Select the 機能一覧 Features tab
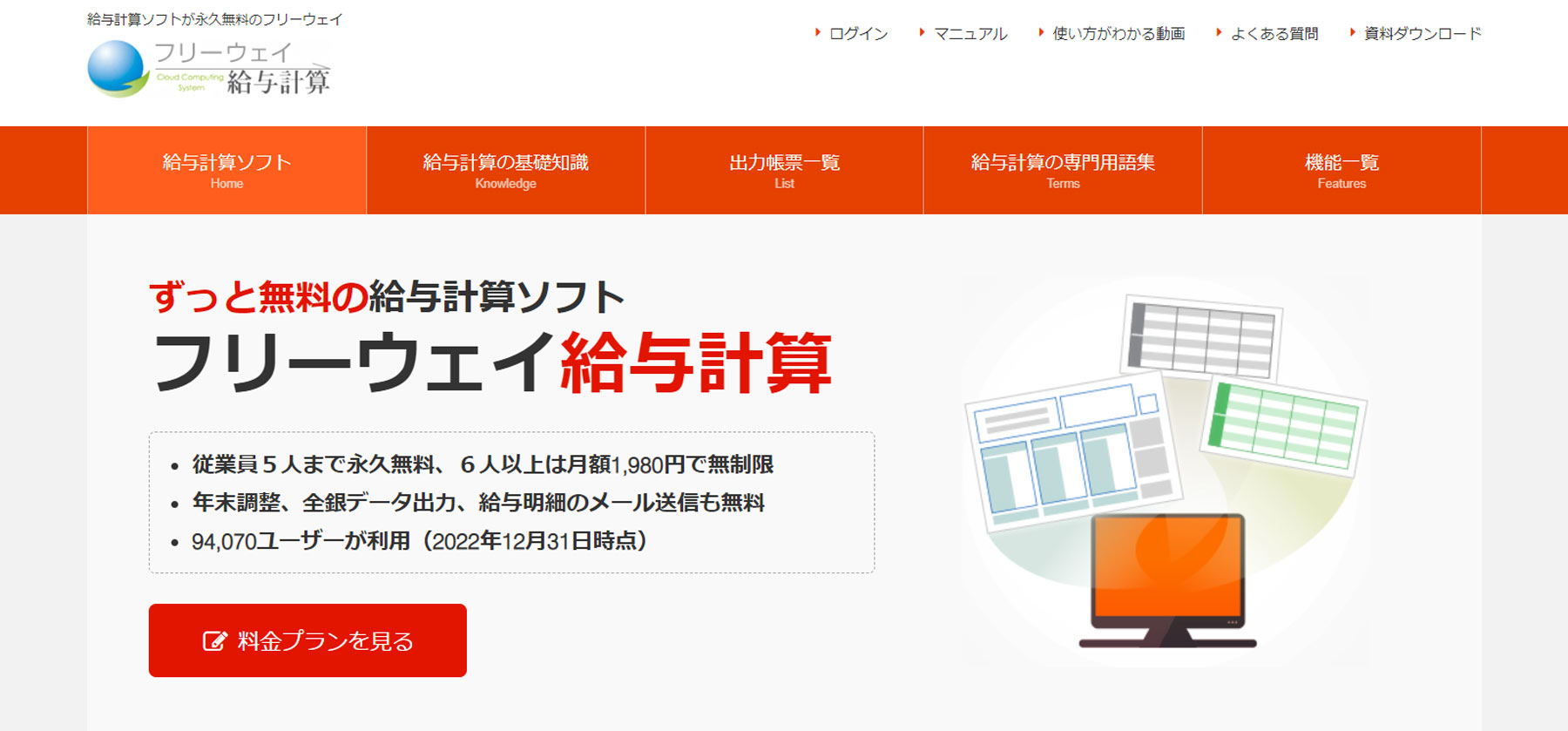The image size is (1568, 731). tap(1342, 170)
